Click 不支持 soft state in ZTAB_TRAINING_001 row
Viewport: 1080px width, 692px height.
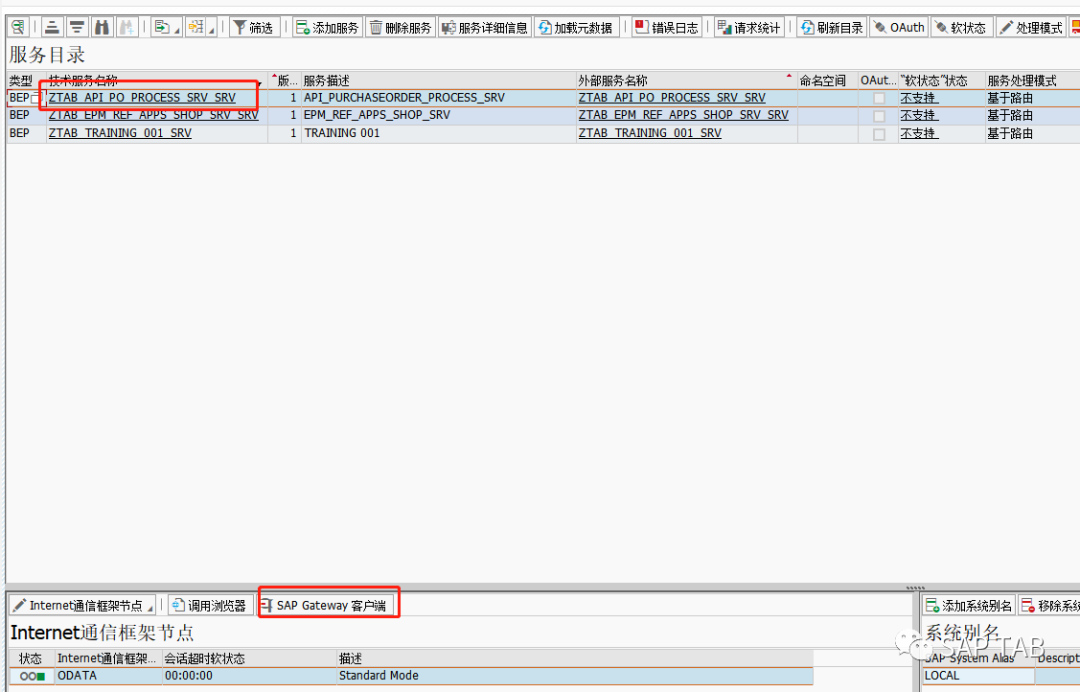[919, 133]
